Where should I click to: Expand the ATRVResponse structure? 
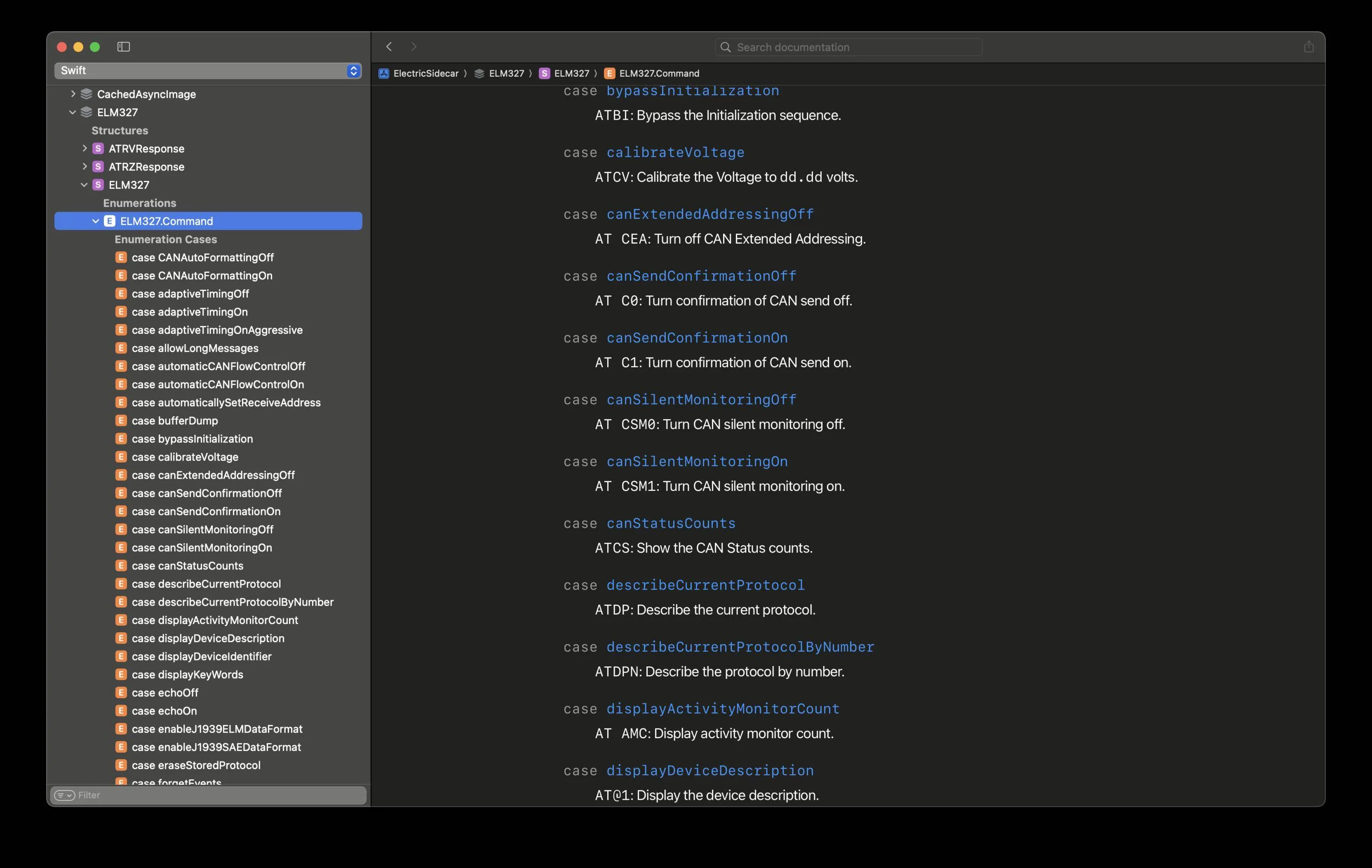pos(84,149)
